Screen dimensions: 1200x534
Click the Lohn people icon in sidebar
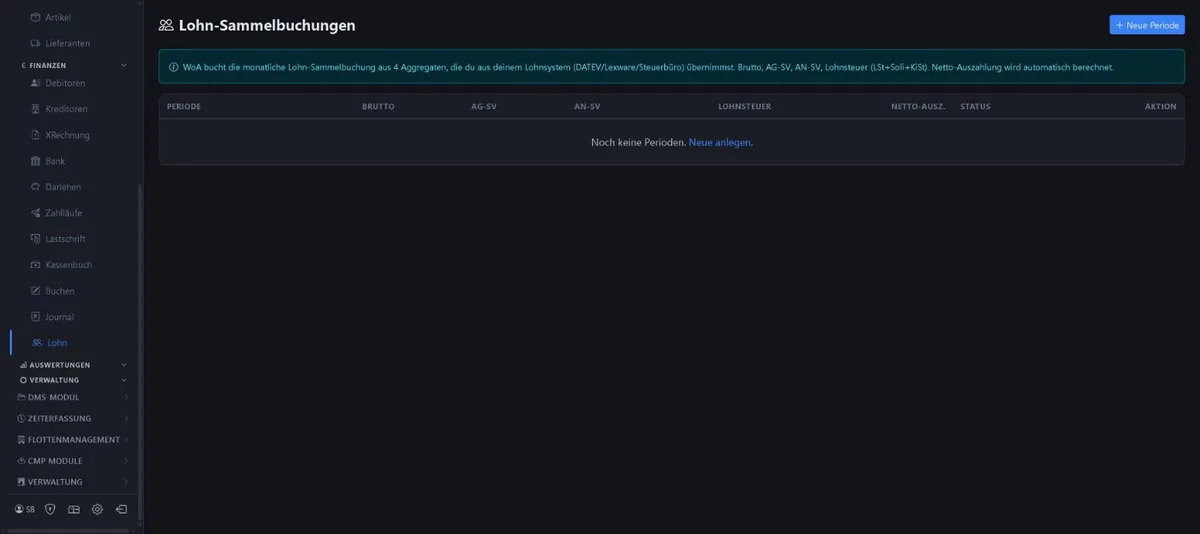37,343
